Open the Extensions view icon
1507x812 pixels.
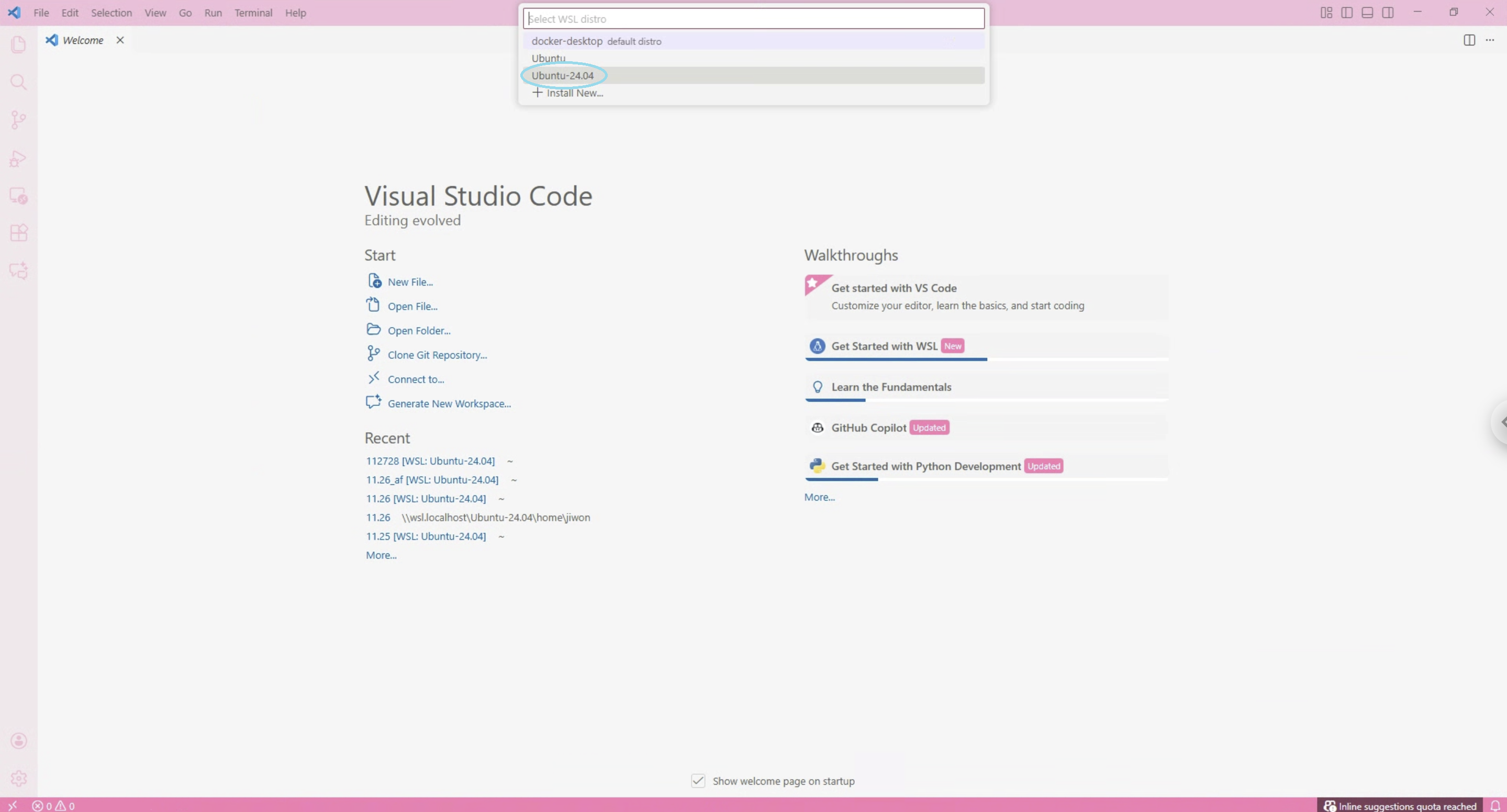[19, 233]
